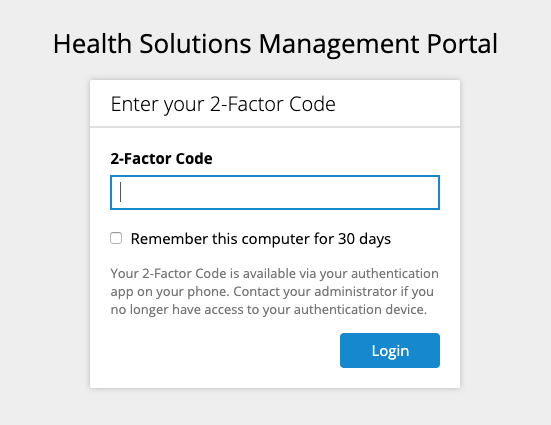Click the gray help text about authentication app
This screenshot has width=551, height=425.
(274, 291)
